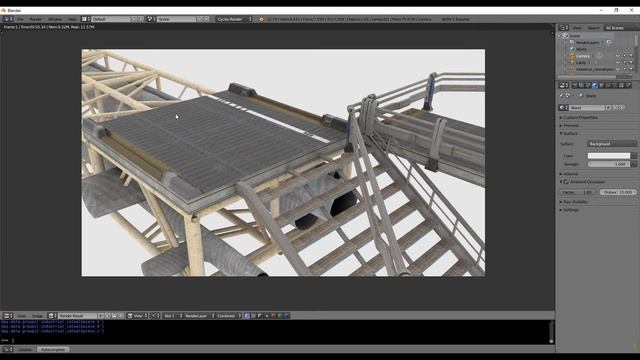Open the Image editor type selector icon

pyautogui.click(x=8, y=316)
